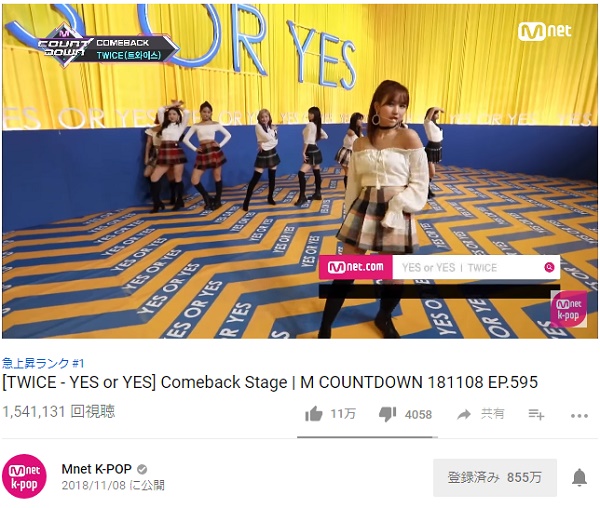Viewport: 600px width, 508px height.
Task: Click the verified badge next to Mnet K-POP
Action: 142,469
